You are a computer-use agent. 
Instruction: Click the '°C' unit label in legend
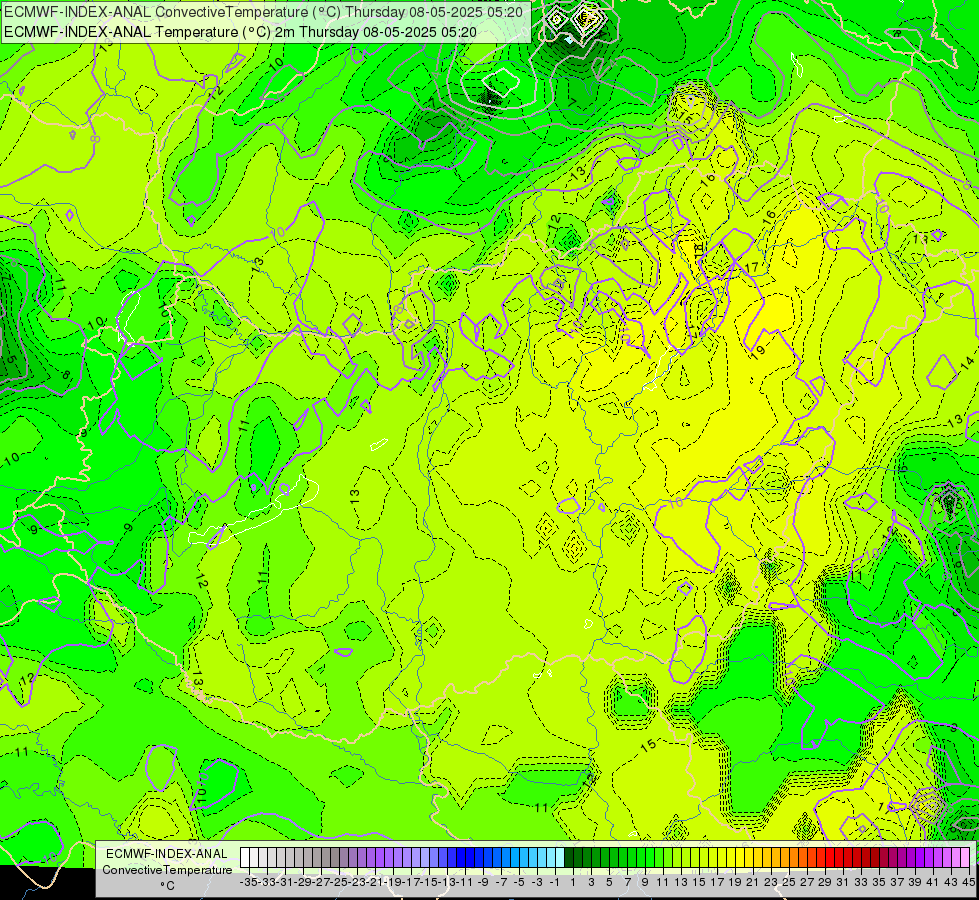click(167, 886)
